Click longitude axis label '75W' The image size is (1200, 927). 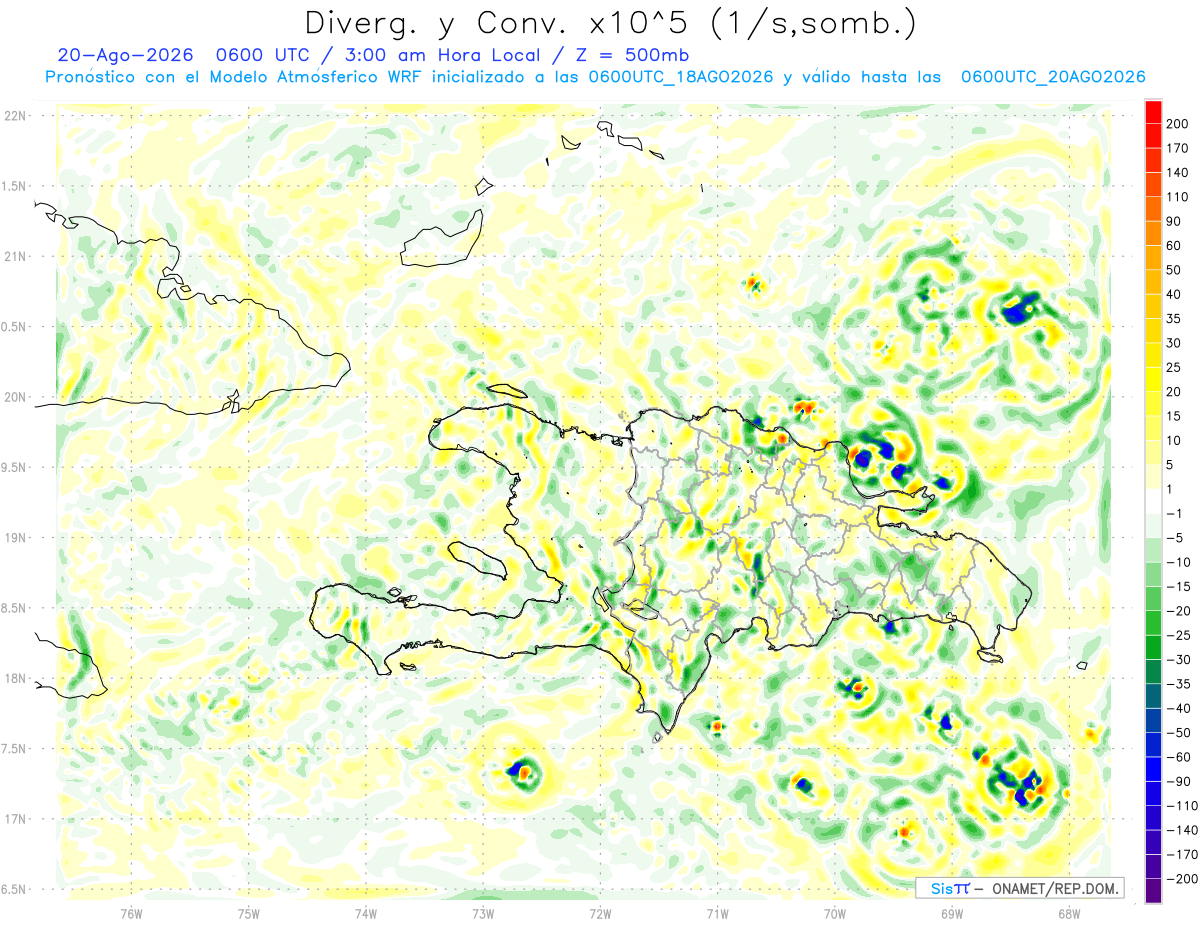click(x=249, y=913)
